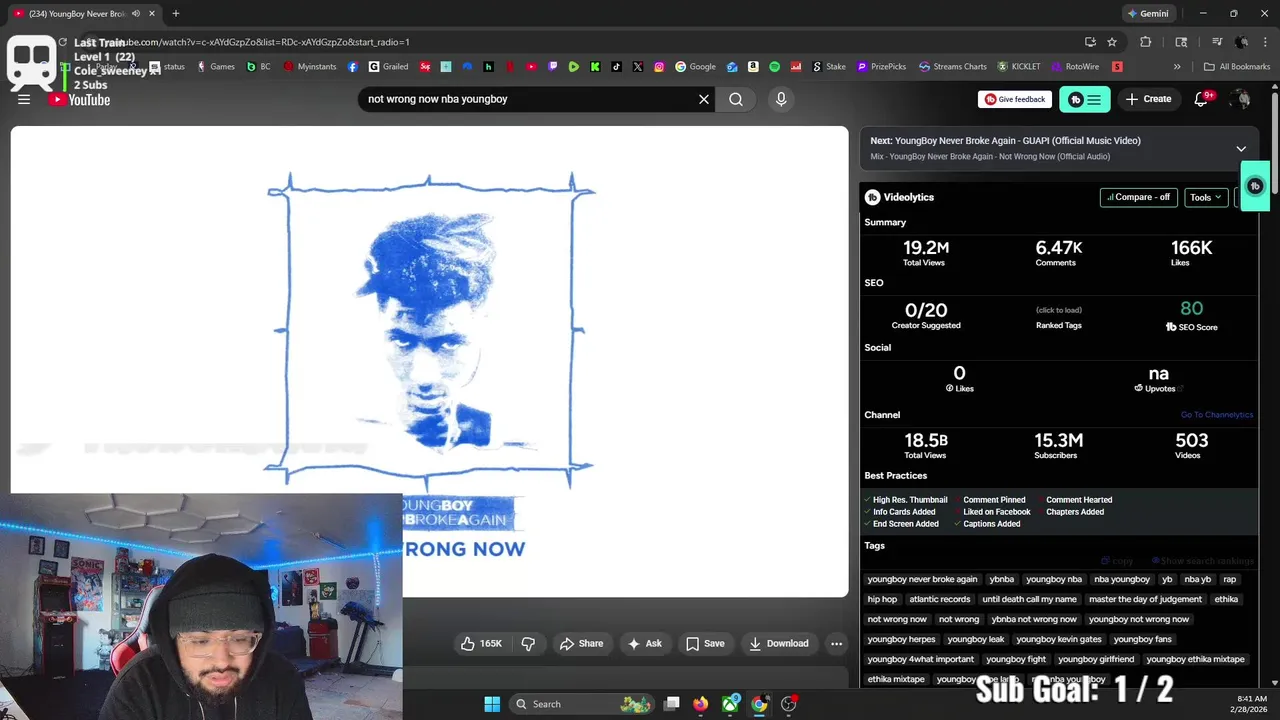Open the KICKLET bookmark
The width and height of the screenshot is (1280, 720).
pyautogui.click(x=1018, y=67)
